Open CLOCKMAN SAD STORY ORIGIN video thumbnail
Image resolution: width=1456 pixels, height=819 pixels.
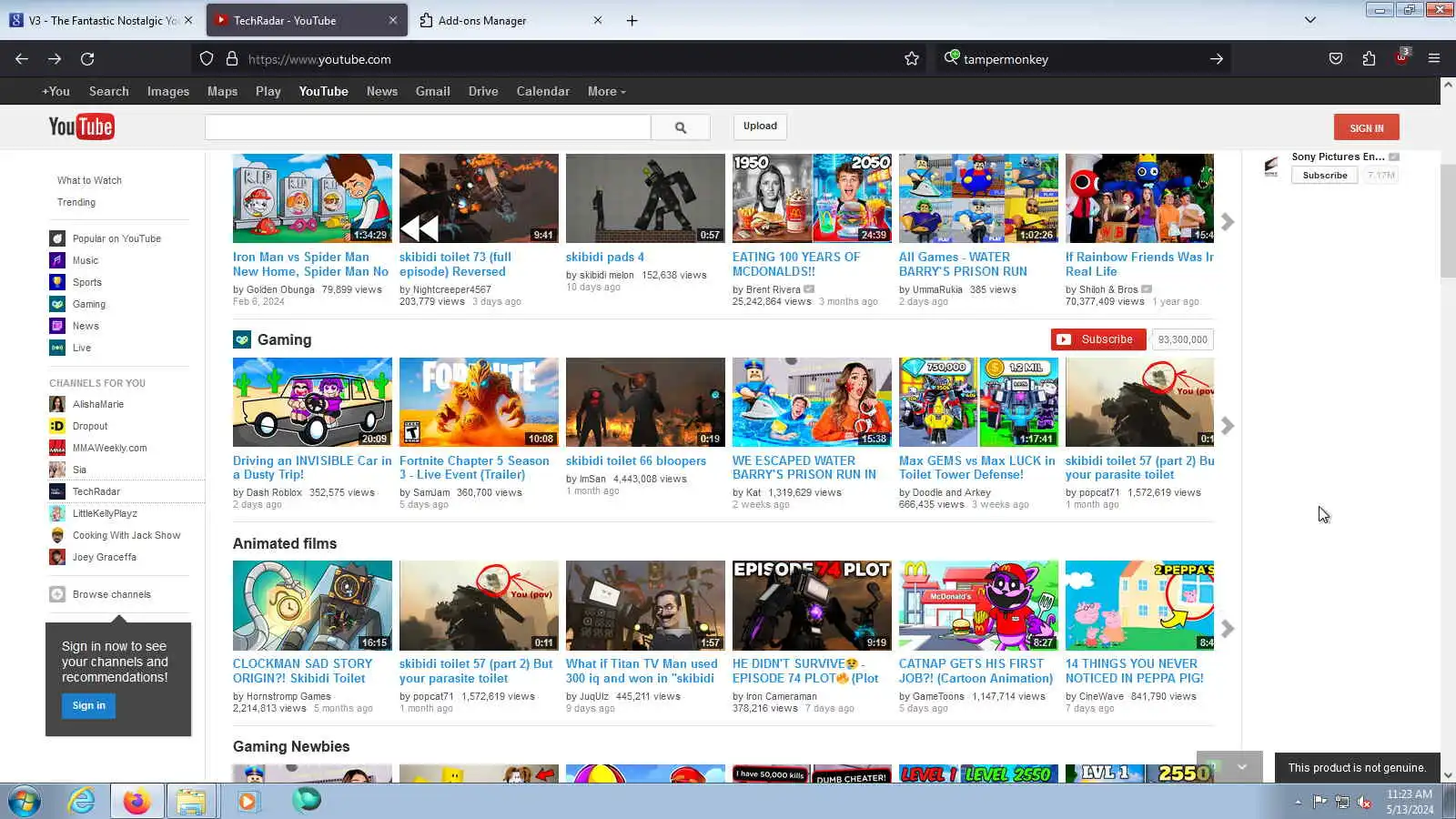[x=312, y=605]
